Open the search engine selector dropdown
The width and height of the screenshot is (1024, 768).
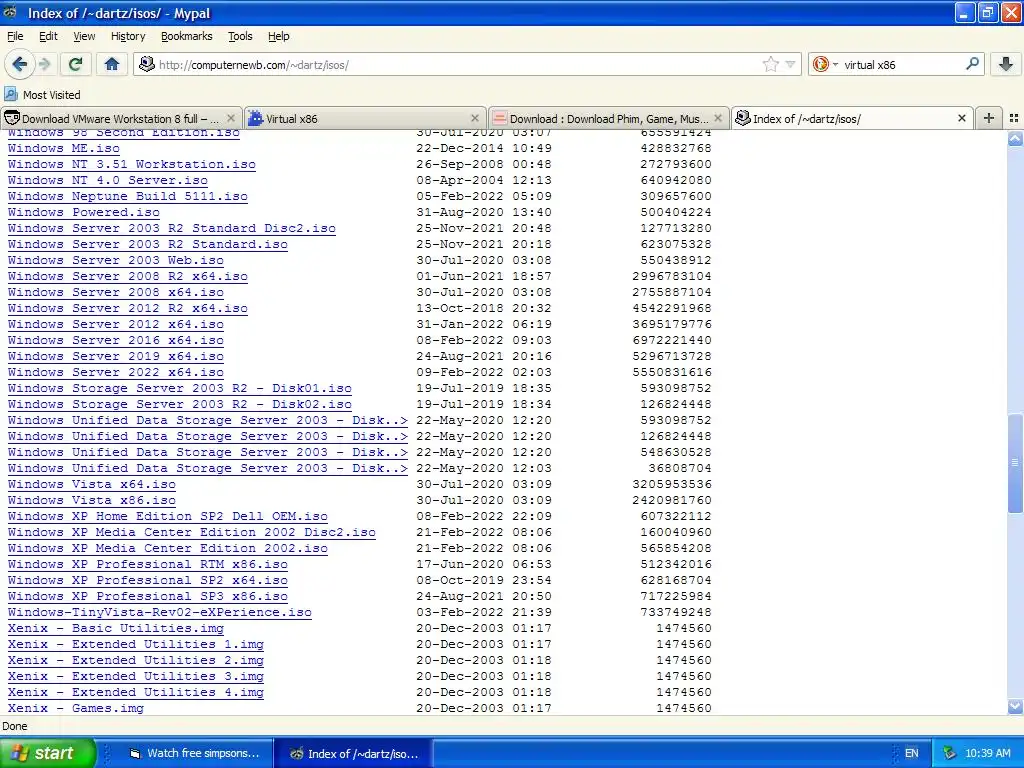pyautogui.click(x=825, y=64)
